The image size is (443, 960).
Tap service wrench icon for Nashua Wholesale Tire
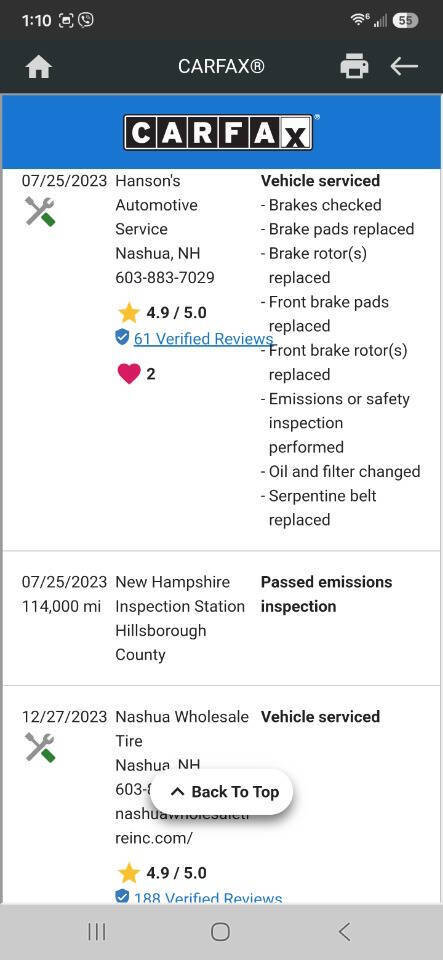click(x=40, y=748)
